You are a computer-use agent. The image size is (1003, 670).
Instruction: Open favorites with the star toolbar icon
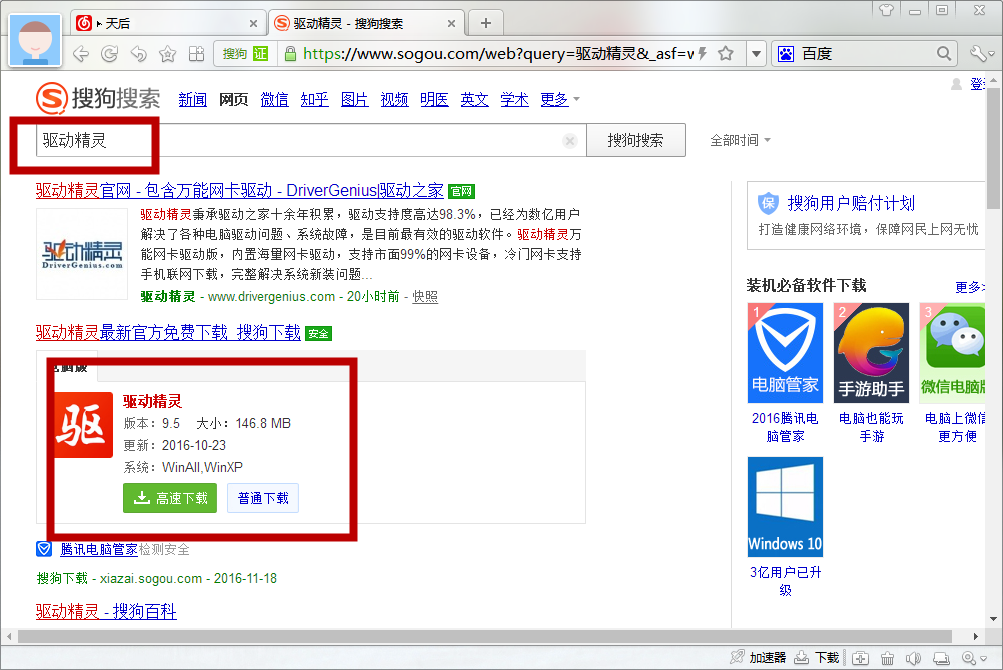(x=168, y=54)
